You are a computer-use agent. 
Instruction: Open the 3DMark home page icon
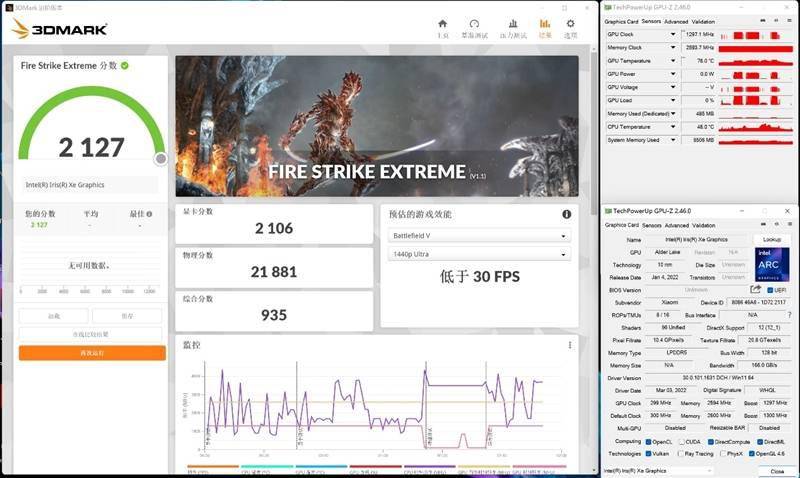(x=442, y=23)
